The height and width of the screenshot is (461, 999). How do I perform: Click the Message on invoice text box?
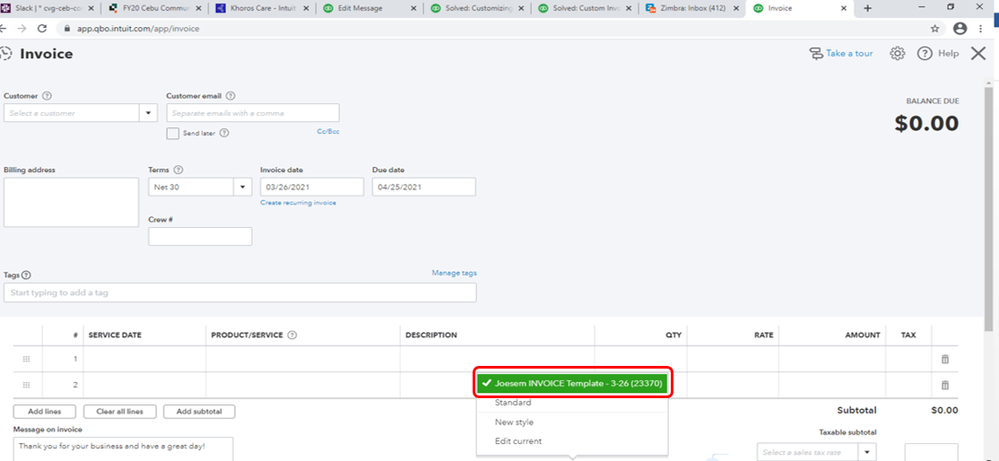[x=124, y=449]
